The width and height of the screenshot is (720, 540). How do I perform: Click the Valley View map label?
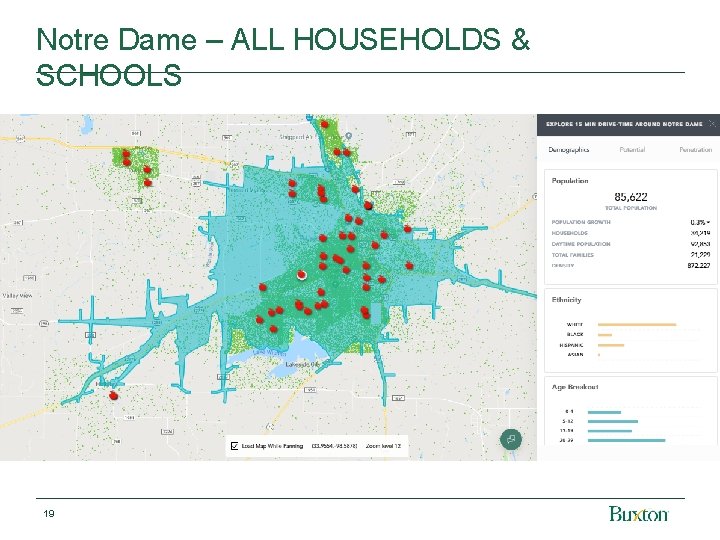point(17,296)
